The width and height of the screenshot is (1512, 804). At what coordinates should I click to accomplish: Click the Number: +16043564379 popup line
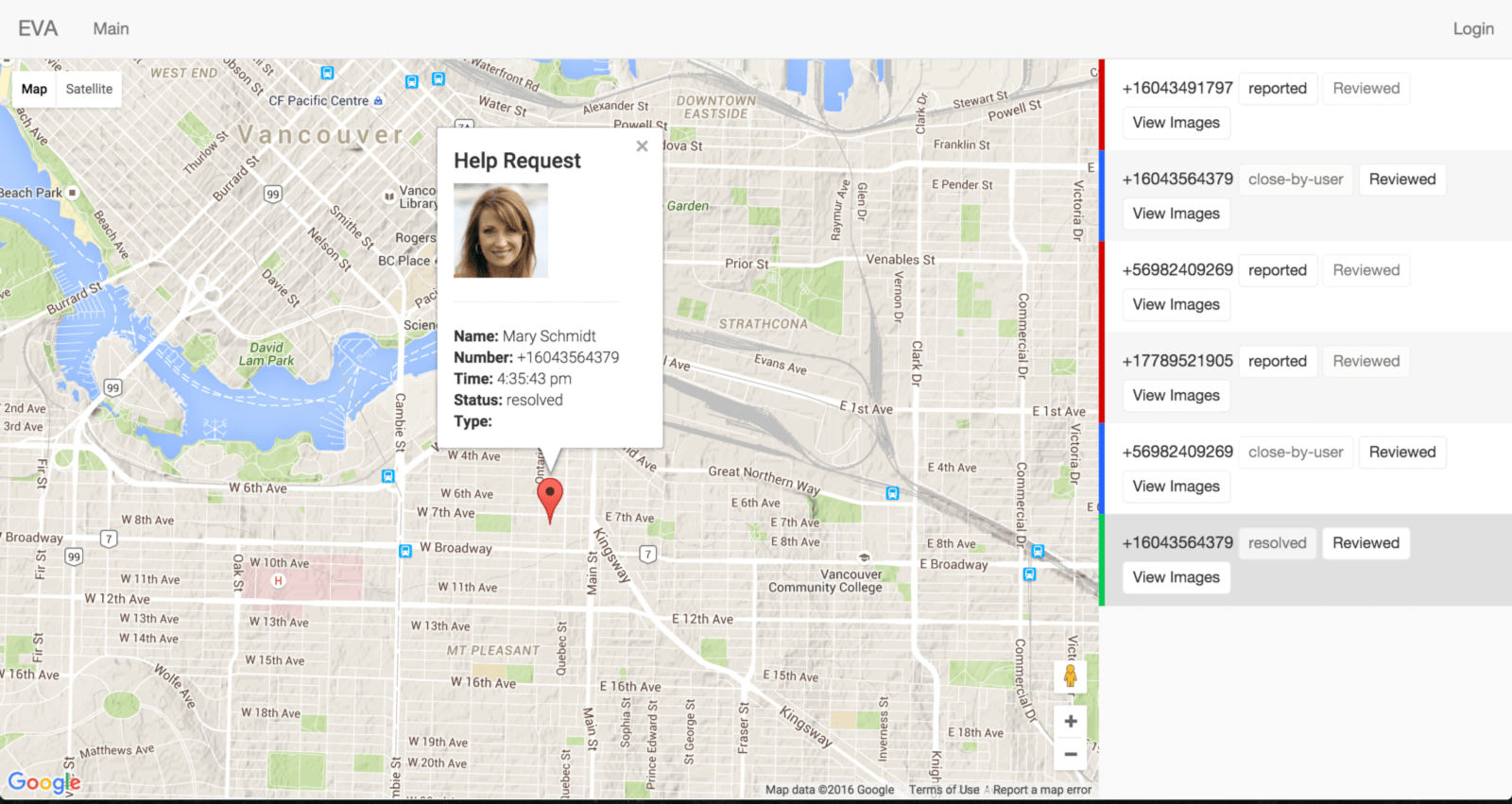coord(536,357)
